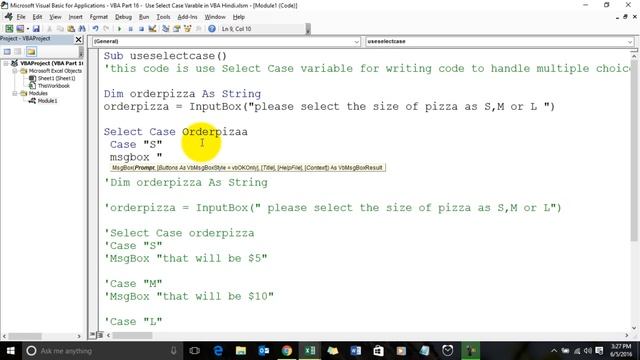This screenshot has height=360, width=640.
Task: Click the View Code icon in Project pane
Action: click(x=7, y=51)
